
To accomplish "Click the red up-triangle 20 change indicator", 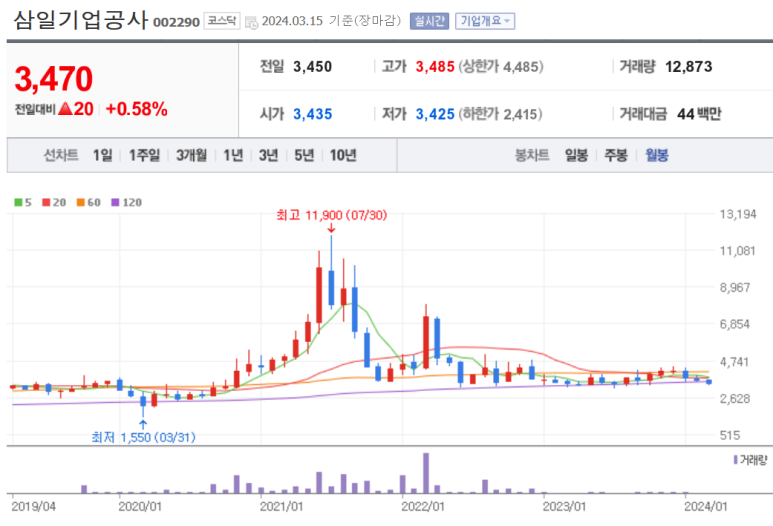I will pyautogui.click(x=76, y=109).
